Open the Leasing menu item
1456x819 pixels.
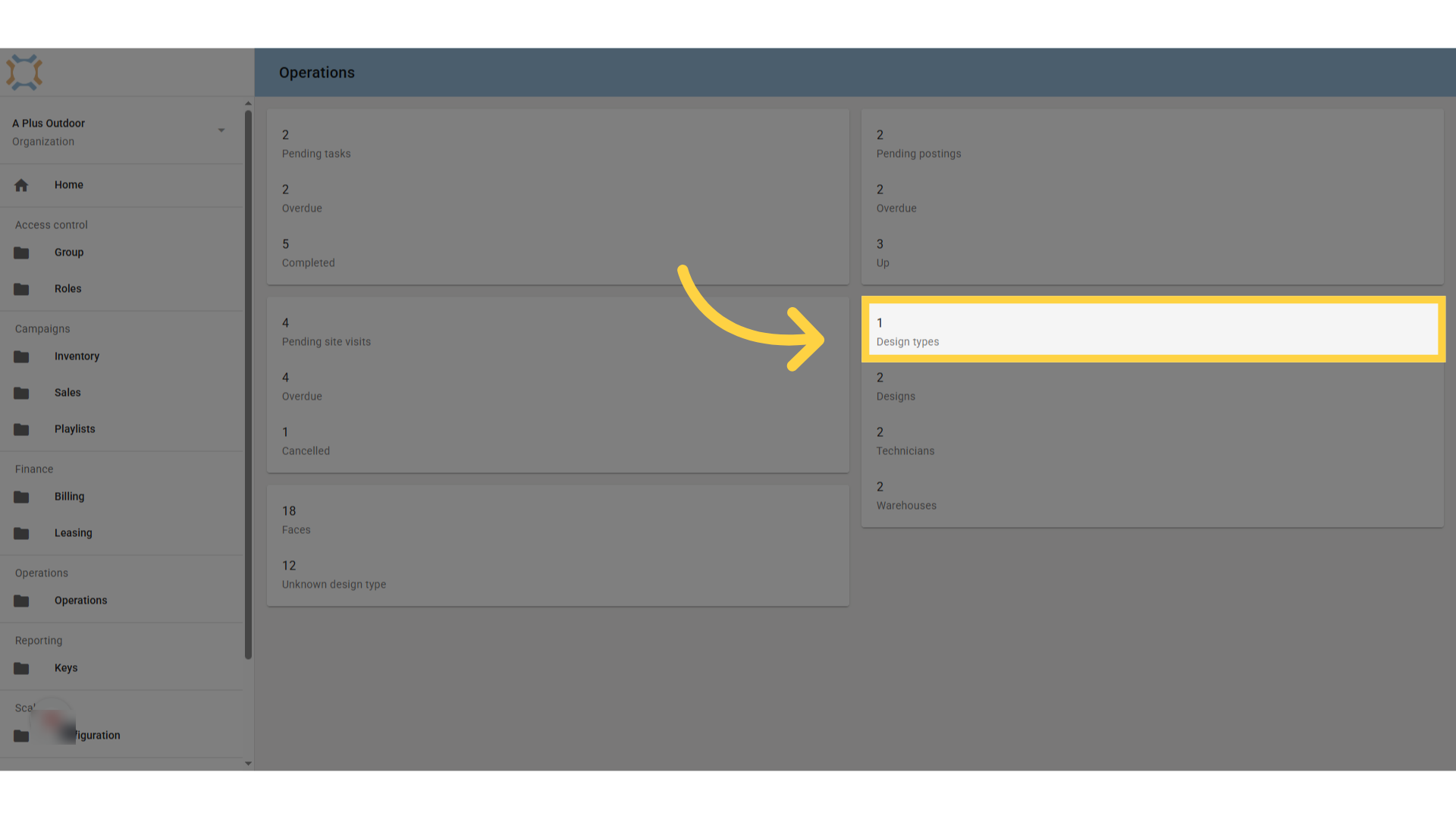[121, 533]
